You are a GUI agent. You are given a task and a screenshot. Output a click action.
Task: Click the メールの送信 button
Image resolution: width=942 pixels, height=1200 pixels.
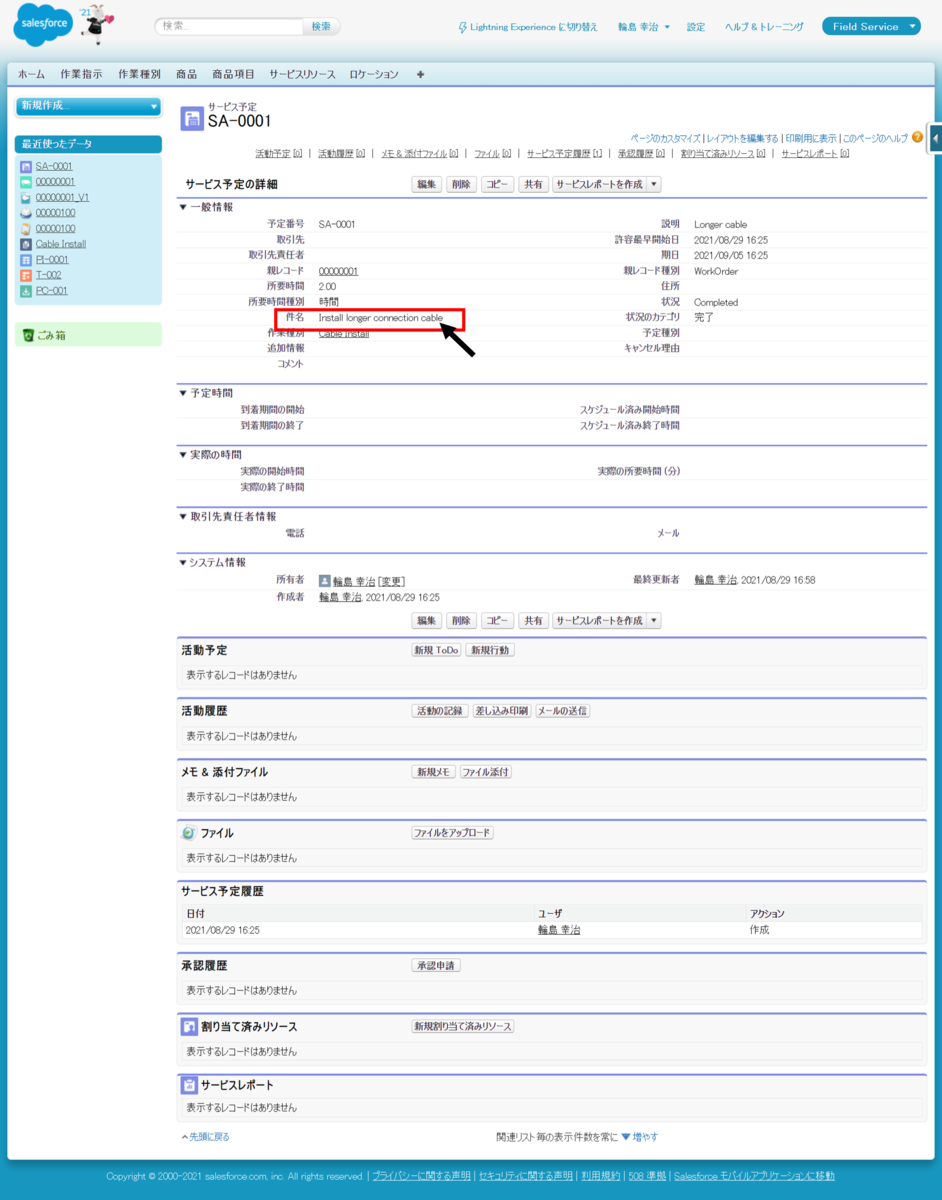[562, 711]
